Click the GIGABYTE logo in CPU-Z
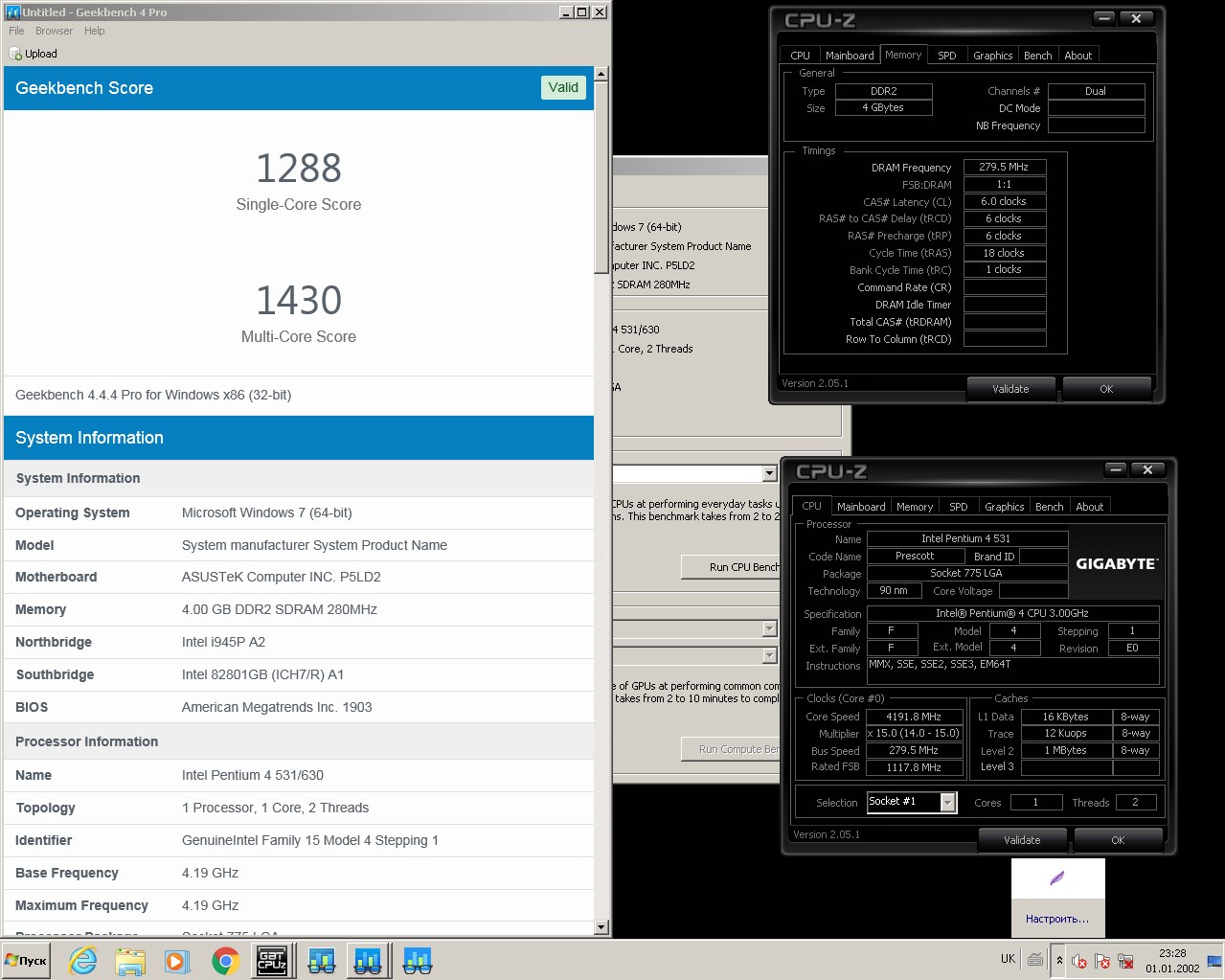This screenshot has height=980, width=1225. click(x=1116, y=564)
